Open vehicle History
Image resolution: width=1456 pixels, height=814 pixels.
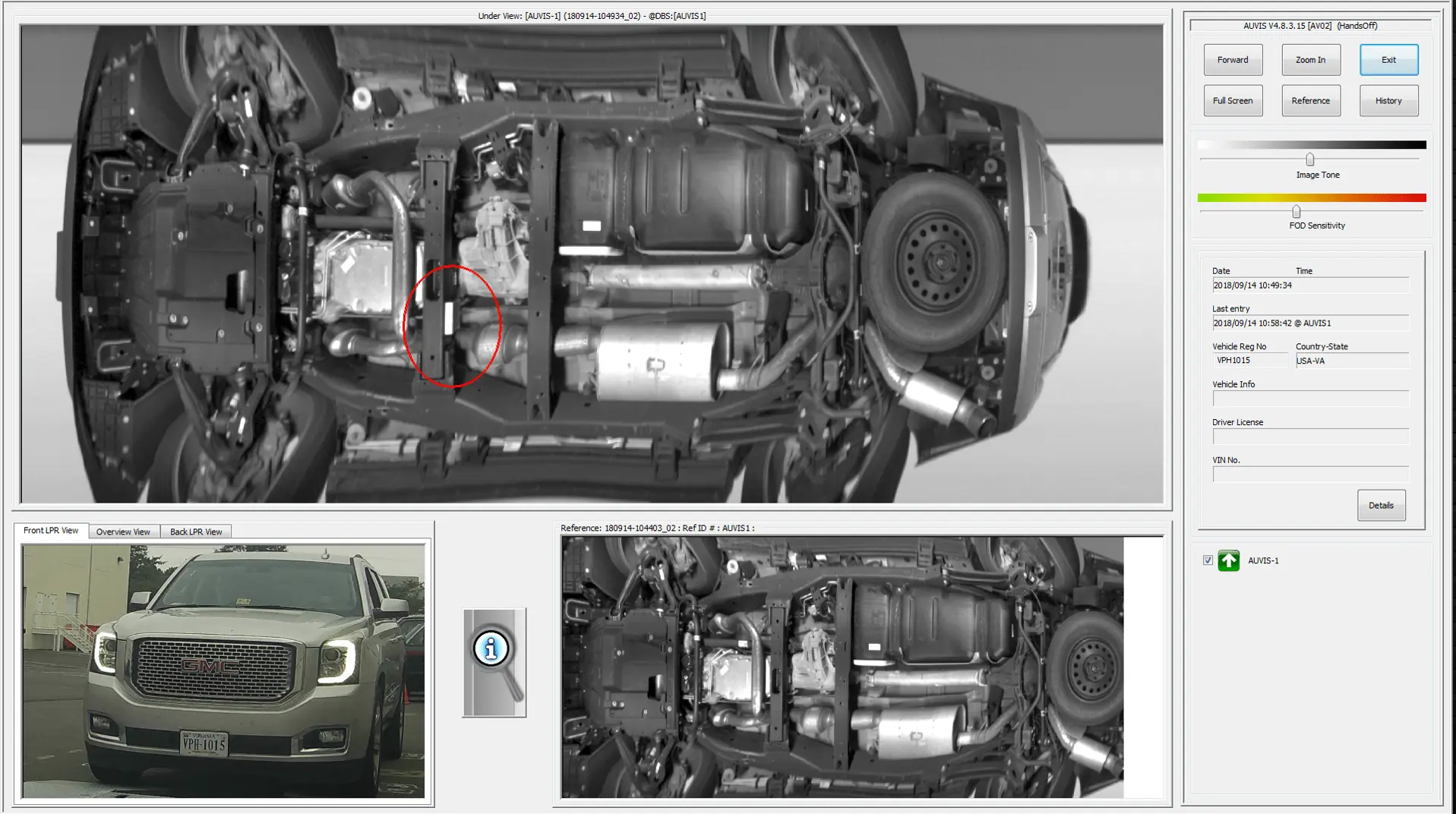point(1388,101)
